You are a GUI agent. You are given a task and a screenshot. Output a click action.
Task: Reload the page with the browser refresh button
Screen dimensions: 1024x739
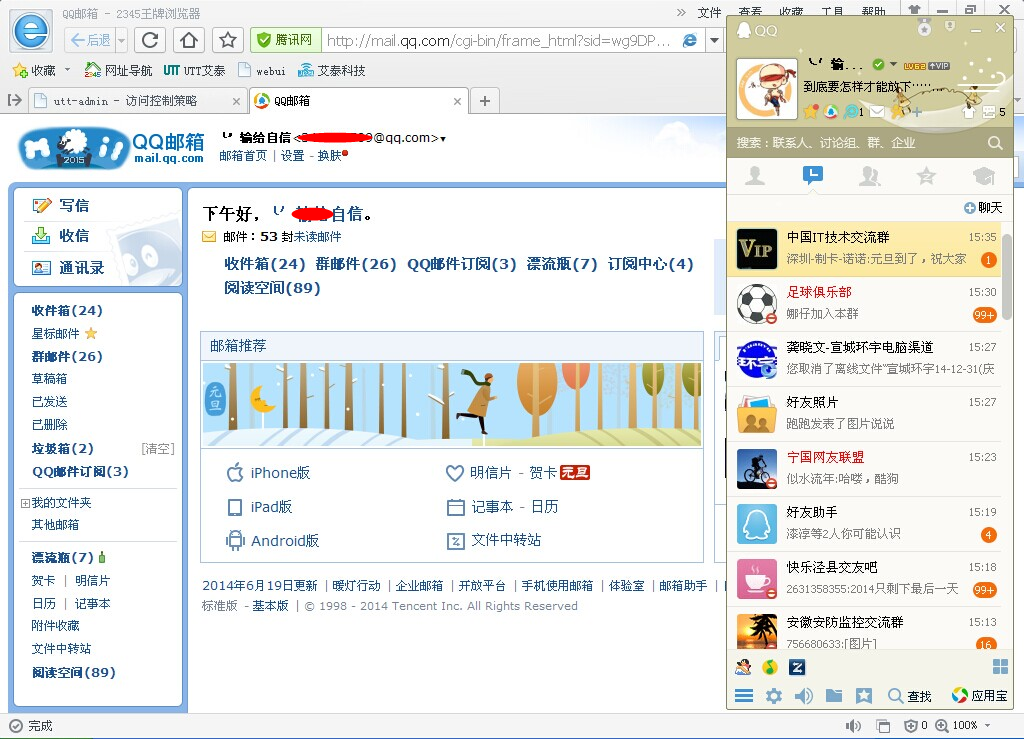150,40
